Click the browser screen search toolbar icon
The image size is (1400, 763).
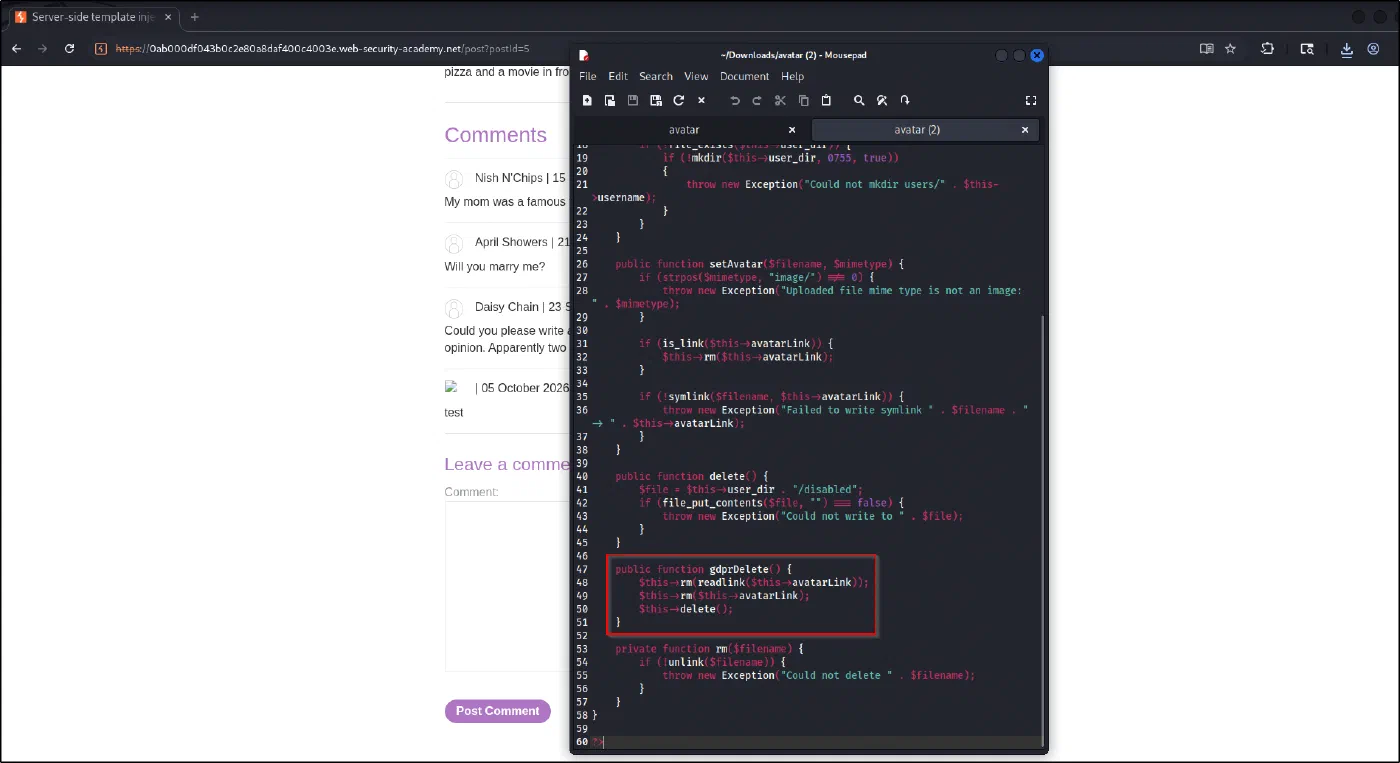click(1306, 48)
